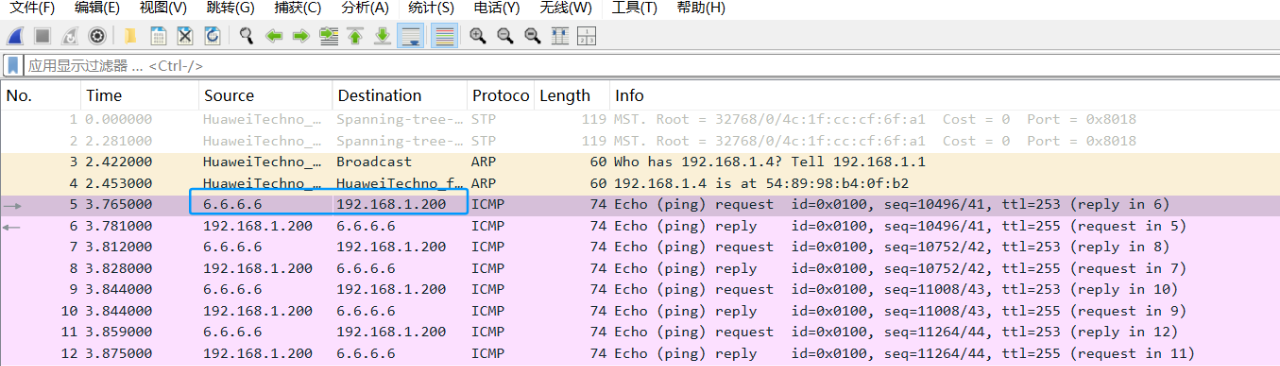Open the display filter bookmark dropdown
This screenshot has width=1280, height=366.
13,65
